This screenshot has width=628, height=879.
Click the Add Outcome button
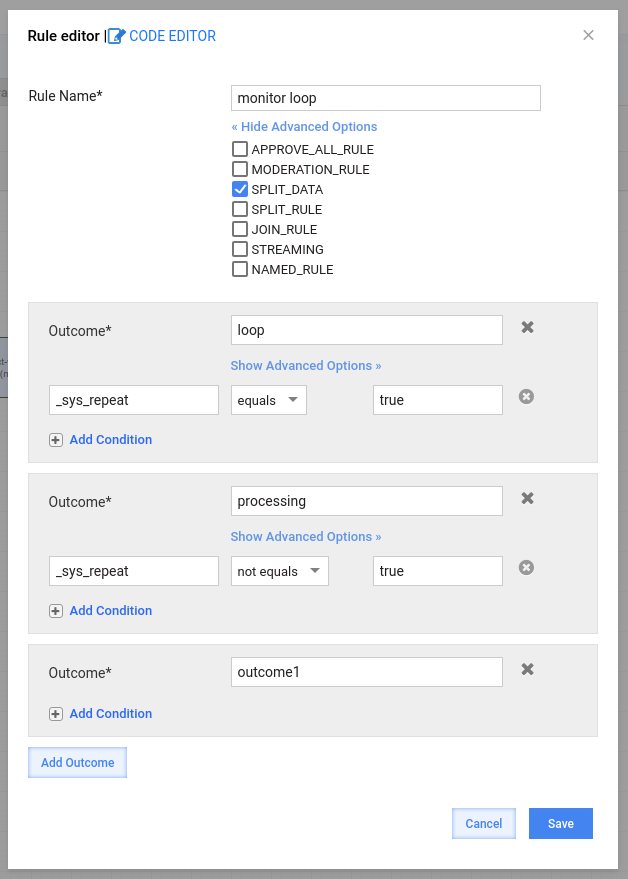pos(77,762)
